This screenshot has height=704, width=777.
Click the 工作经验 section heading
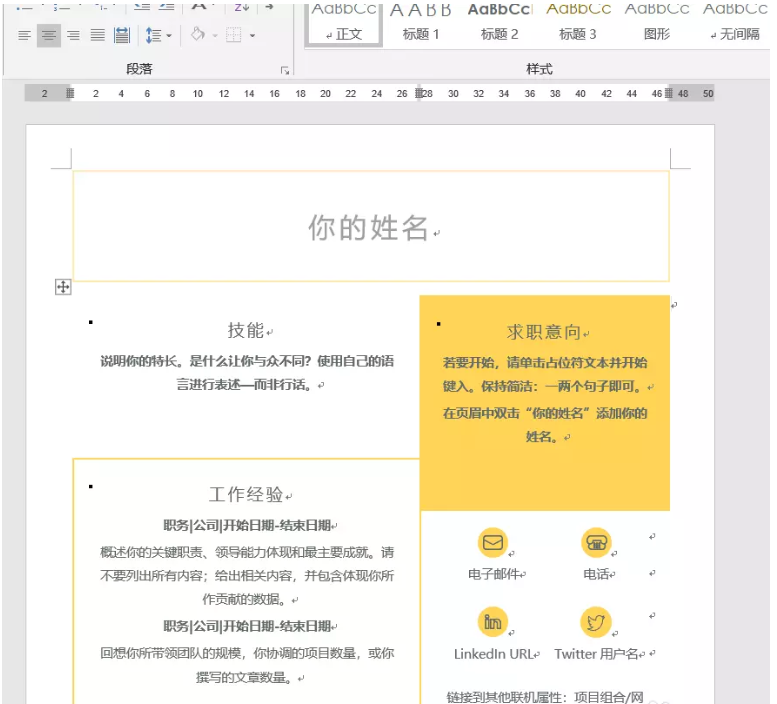(x=246, y=494)
